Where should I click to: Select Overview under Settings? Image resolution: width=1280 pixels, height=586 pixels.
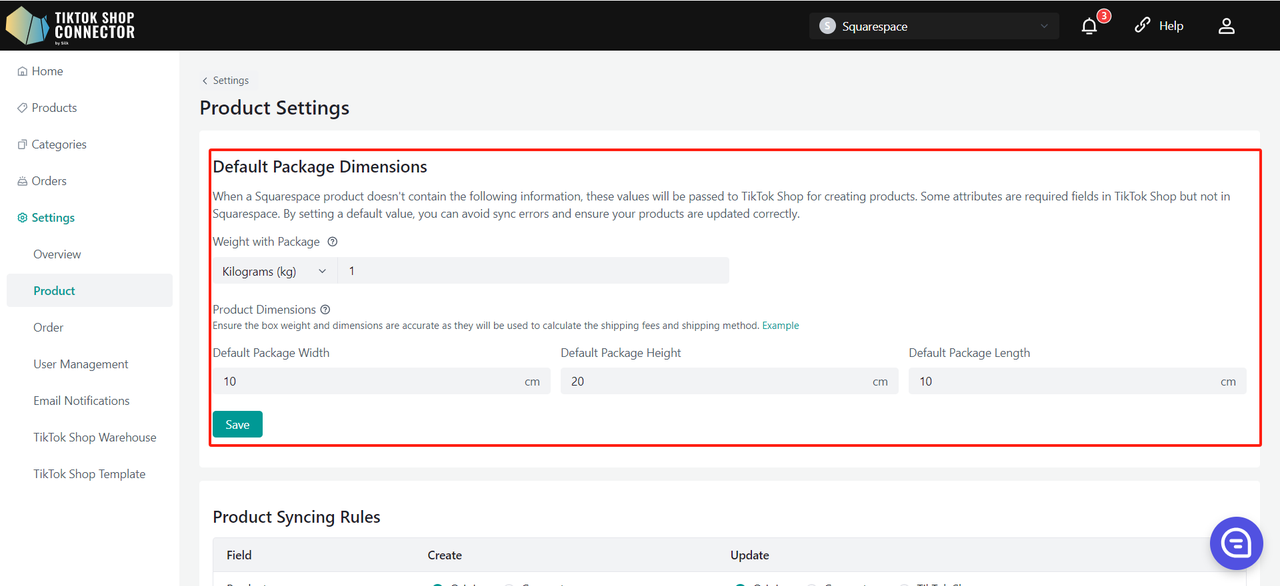pos(57,254)
